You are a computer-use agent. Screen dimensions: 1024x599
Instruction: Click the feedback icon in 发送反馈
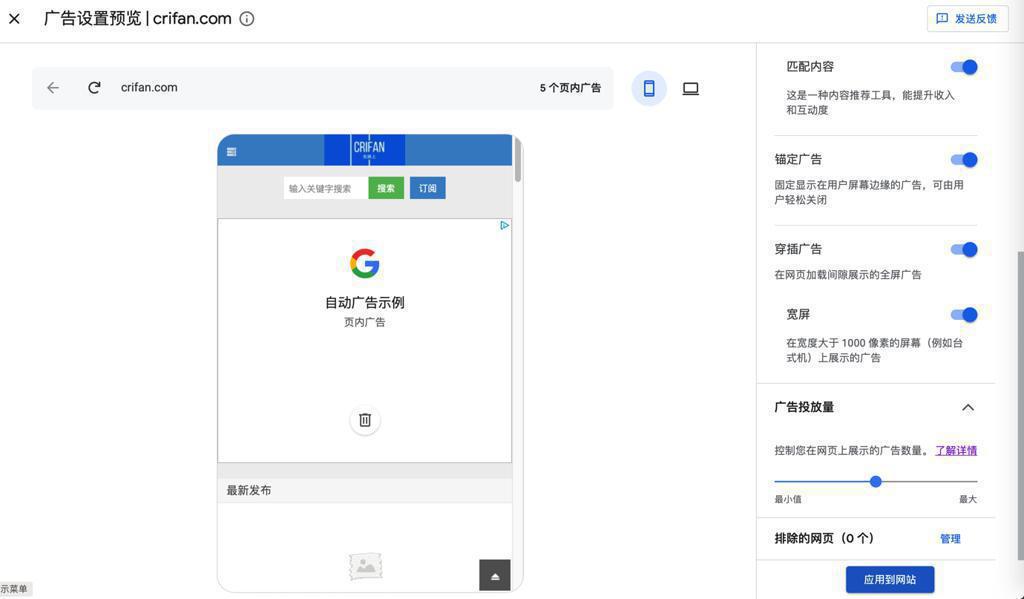(942, 19)
